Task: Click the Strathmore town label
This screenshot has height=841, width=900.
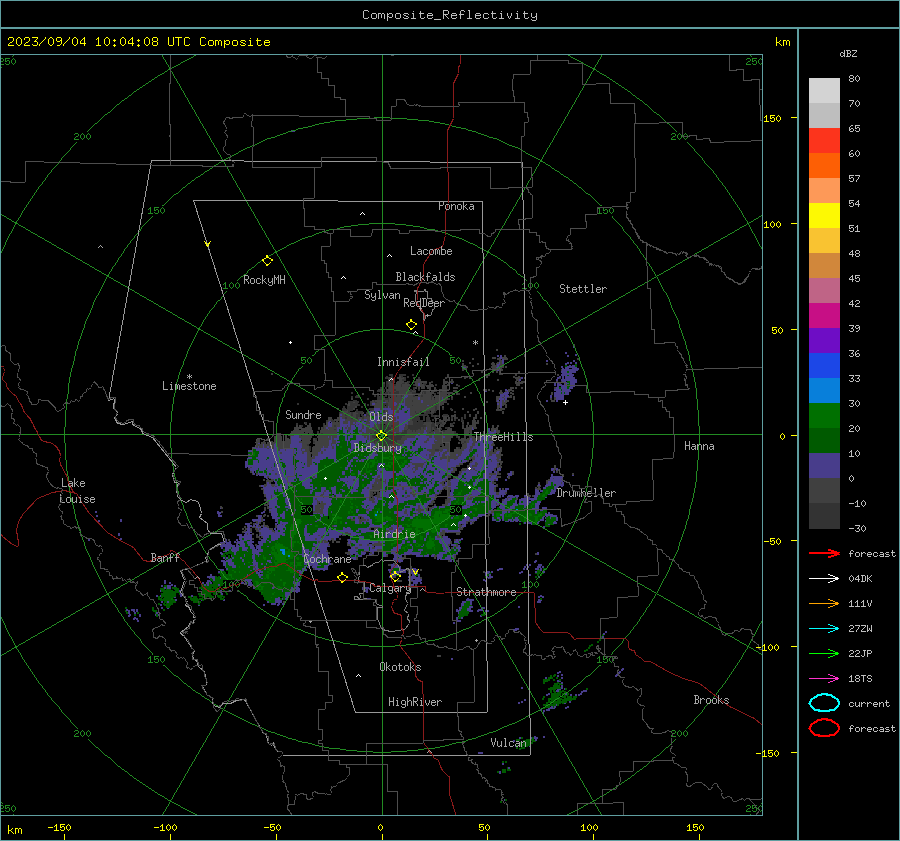Action: tap(486, 592)
